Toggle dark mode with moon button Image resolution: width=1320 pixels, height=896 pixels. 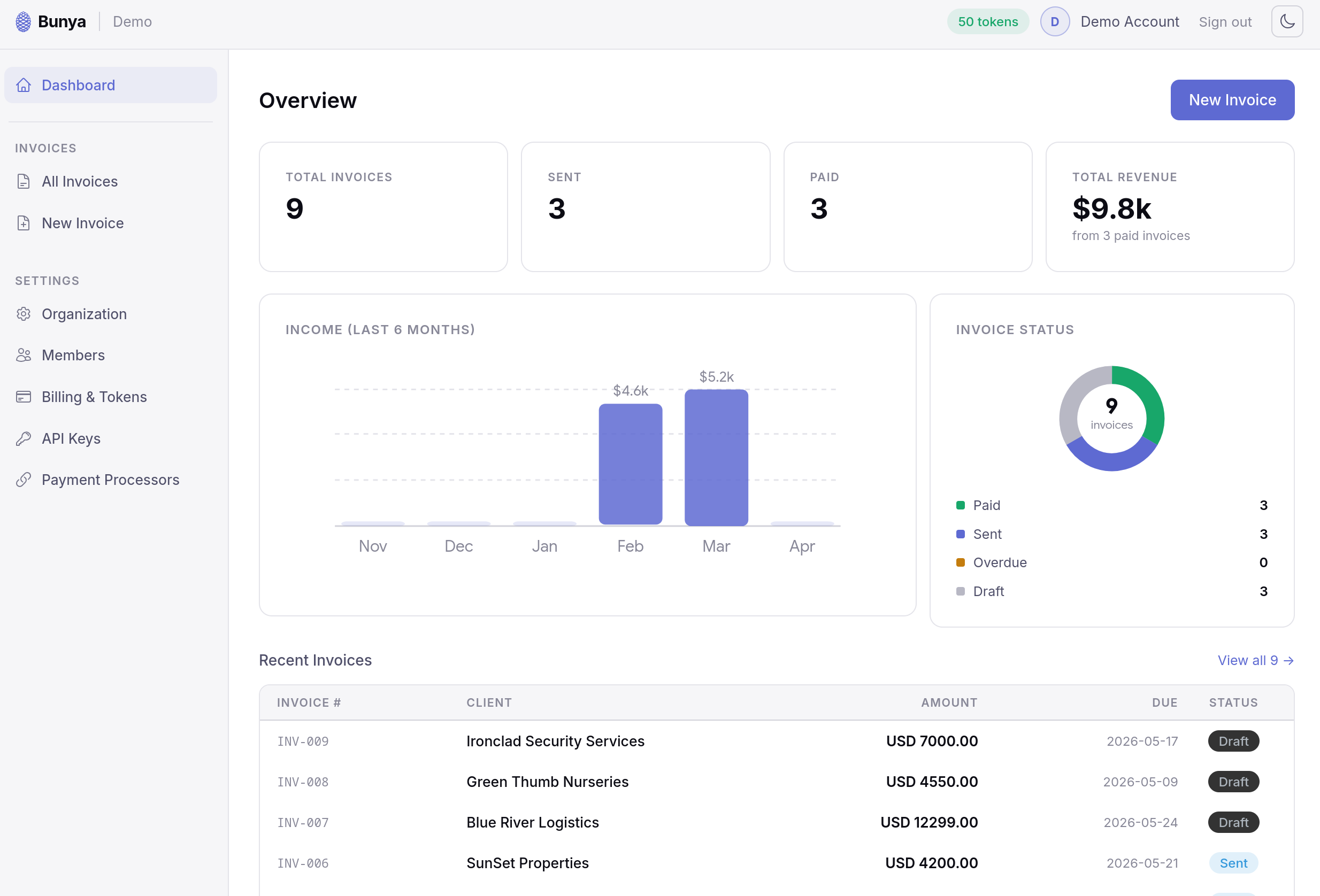click(x=1287, y=21)
